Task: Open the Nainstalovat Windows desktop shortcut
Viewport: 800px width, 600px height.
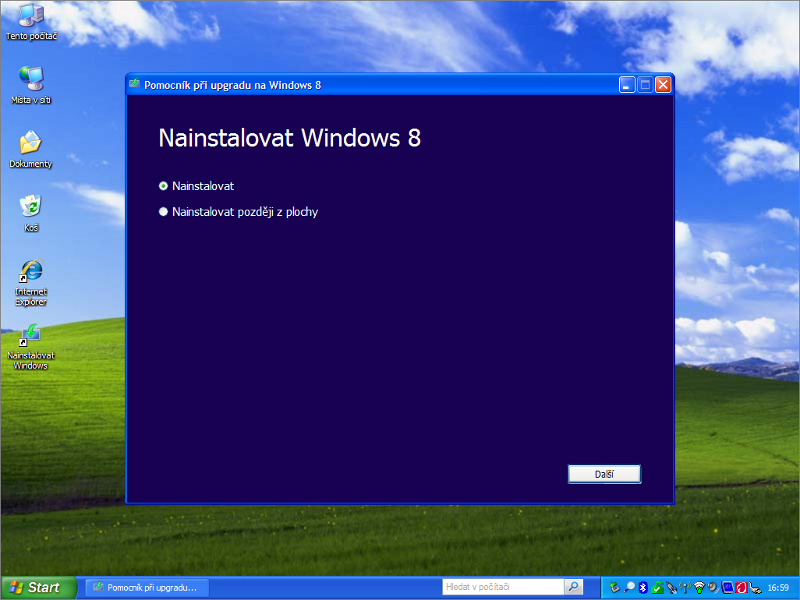Action: (x=31, y=335)
